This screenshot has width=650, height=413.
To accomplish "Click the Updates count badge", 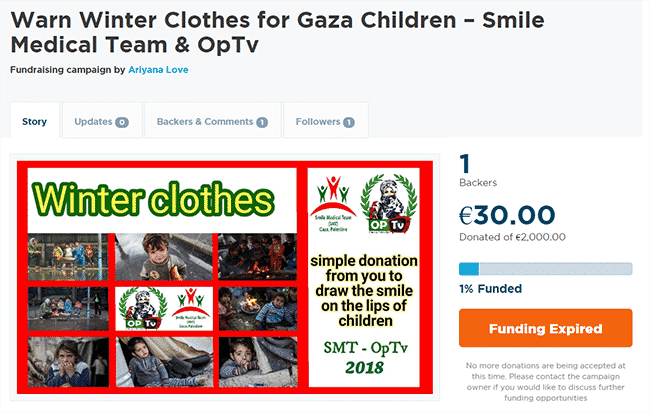I will 122,122.
